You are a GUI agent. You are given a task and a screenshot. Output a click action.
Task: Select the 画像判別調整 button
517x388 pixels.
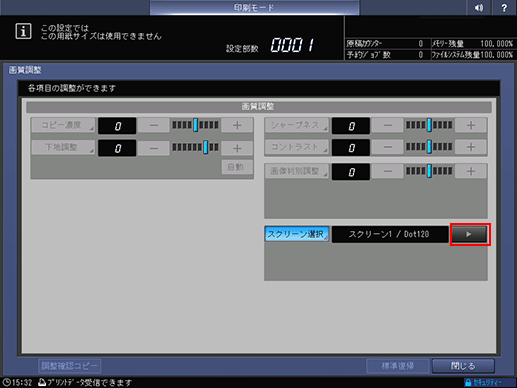pyautogui.click(x=297, y=171)
